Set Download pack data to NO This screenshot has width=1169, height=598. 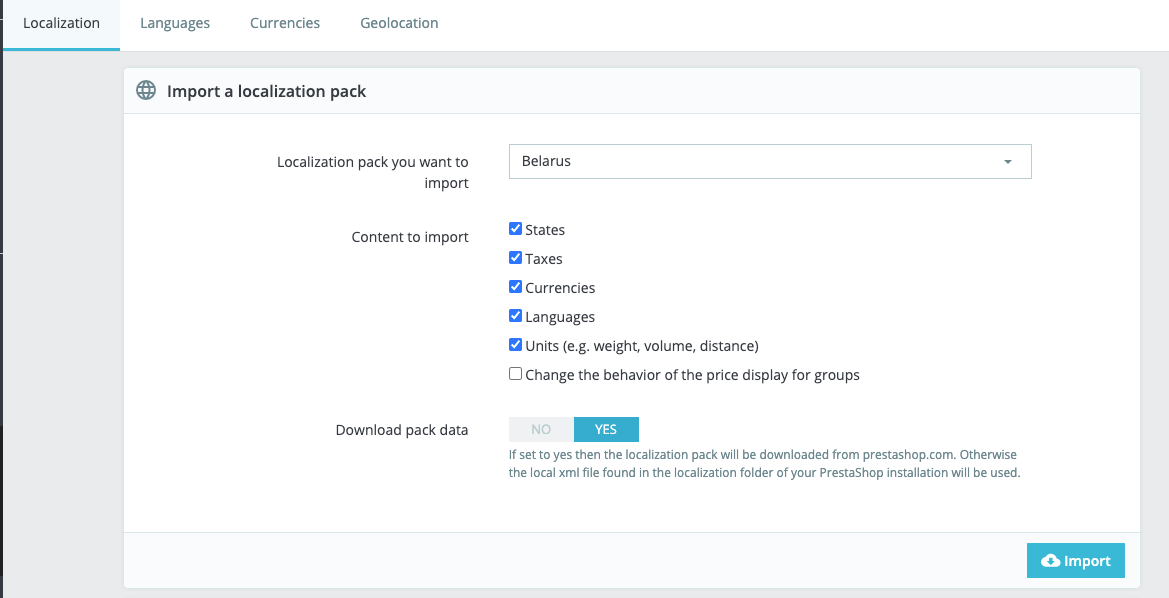pyautogui.click(x=541, y=429)
